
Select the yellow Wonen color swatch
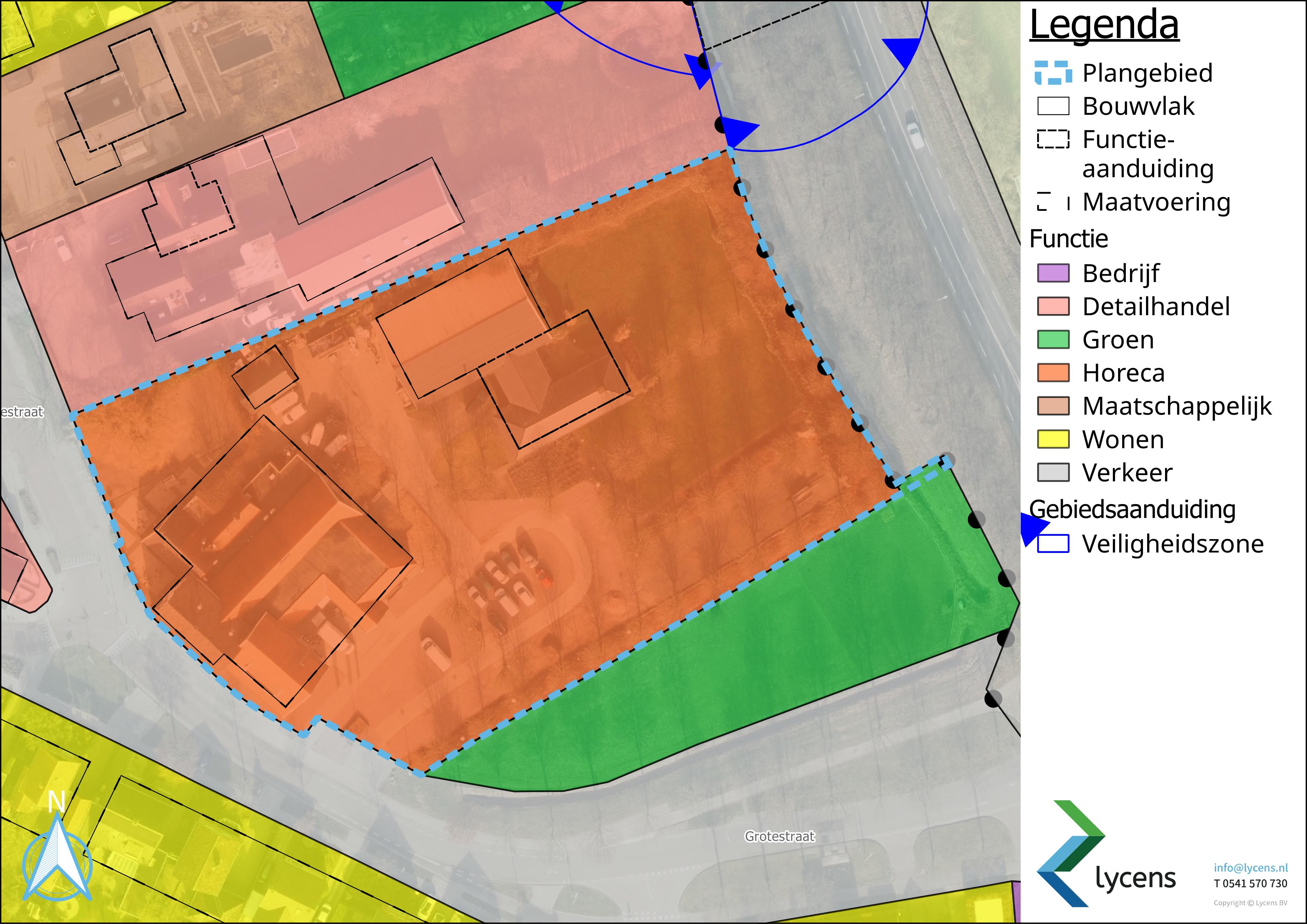click(1053, 439)
